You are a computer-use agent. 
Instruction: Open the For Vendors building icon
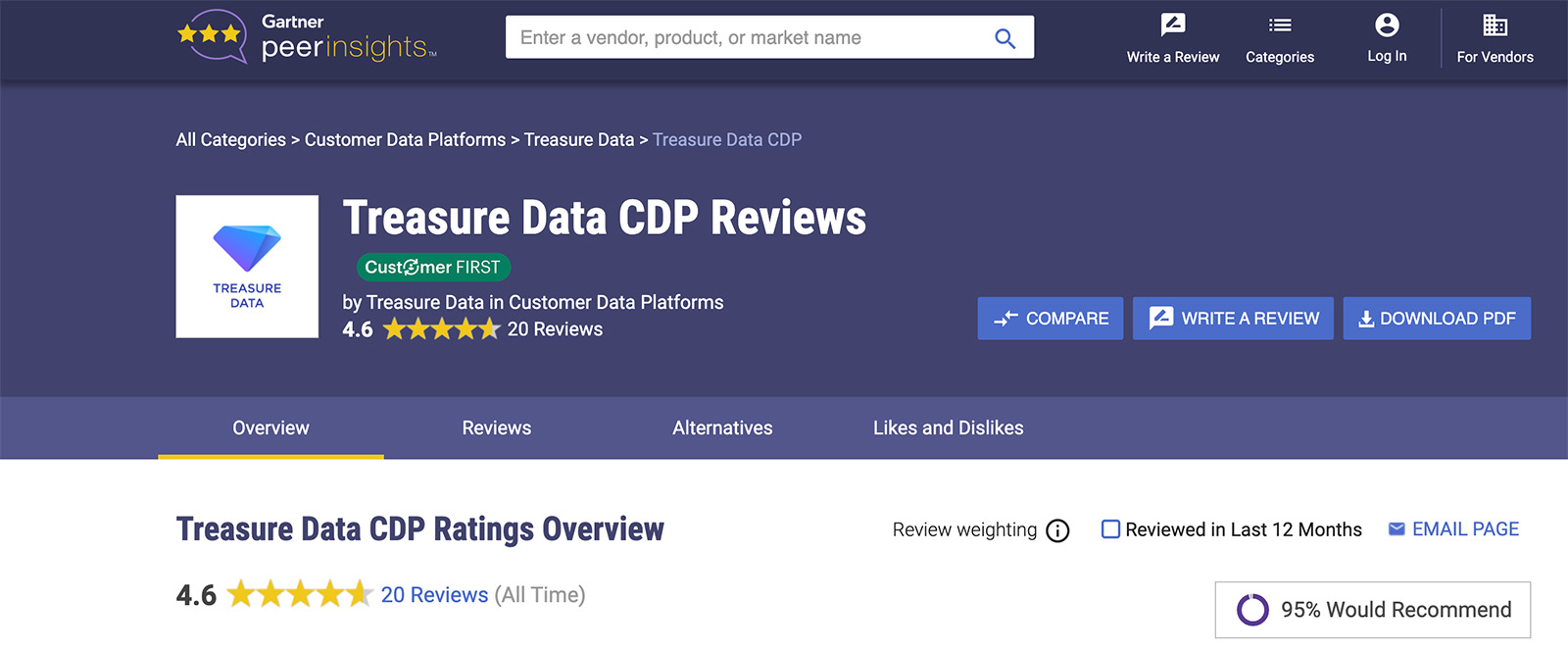pyautogui.click(x=1495, y=25)
